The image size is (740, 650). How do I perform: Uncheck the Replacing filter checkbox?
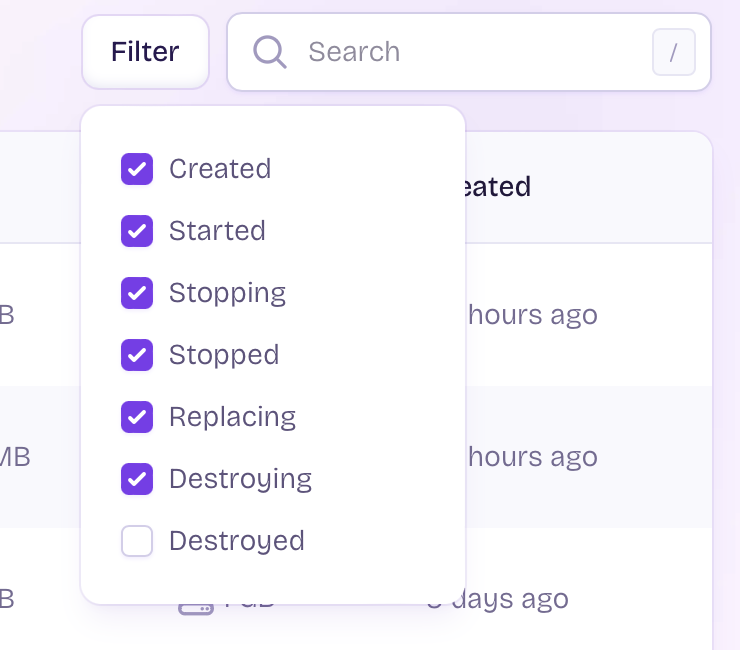click(137, 417)
